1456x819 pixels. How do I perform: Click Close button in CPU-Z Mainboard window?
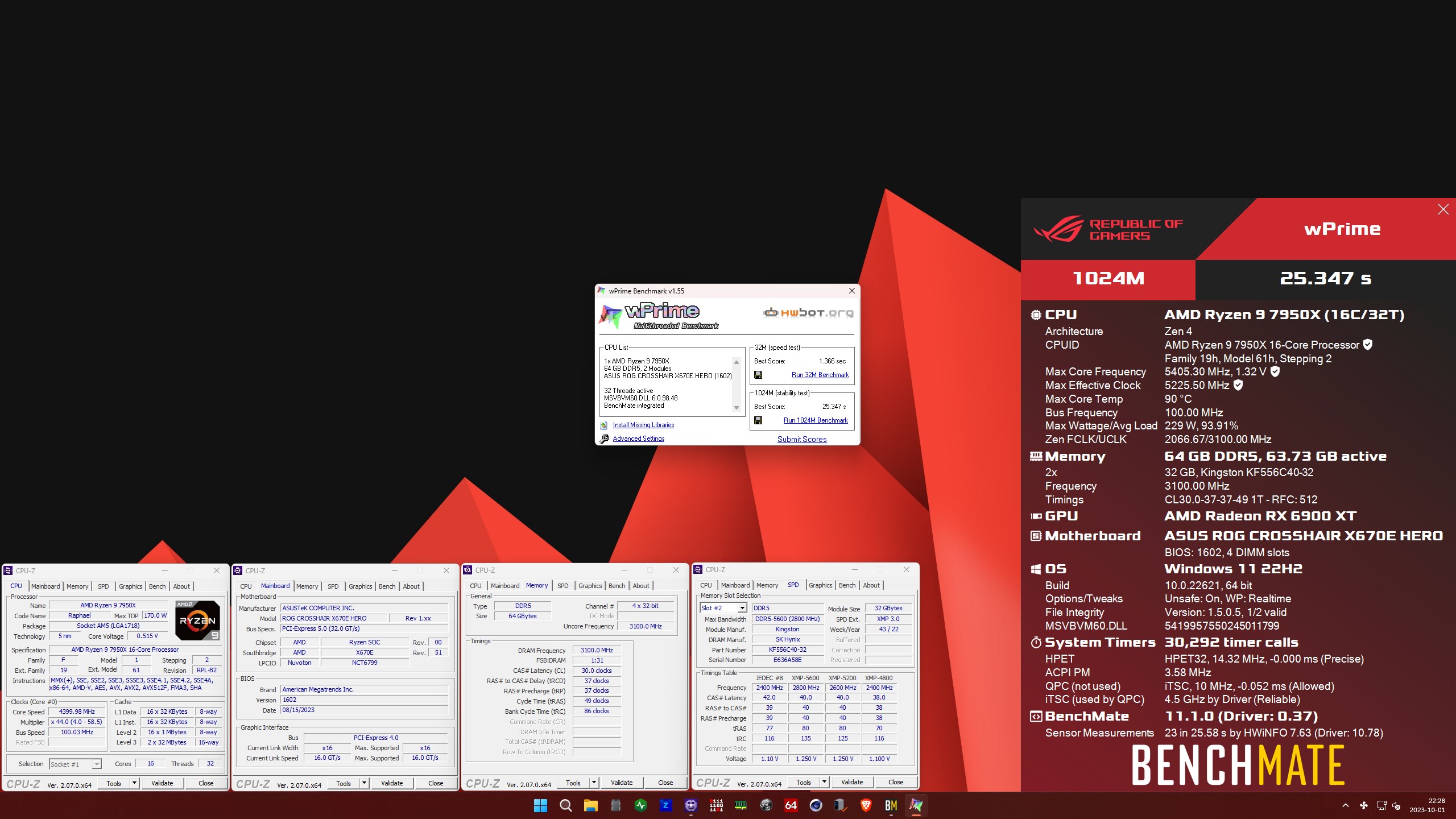tap(436, 783)
